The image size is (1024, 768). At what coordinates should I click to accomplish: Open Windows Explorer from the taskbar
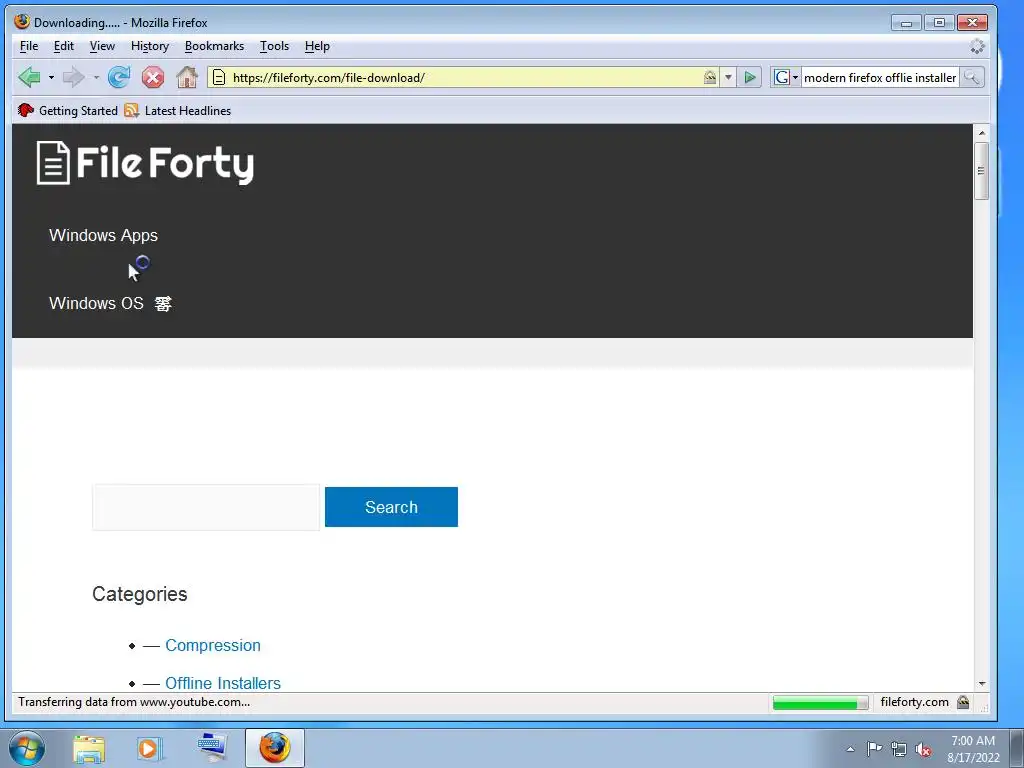pyautogui.click(x=89, y=748)
